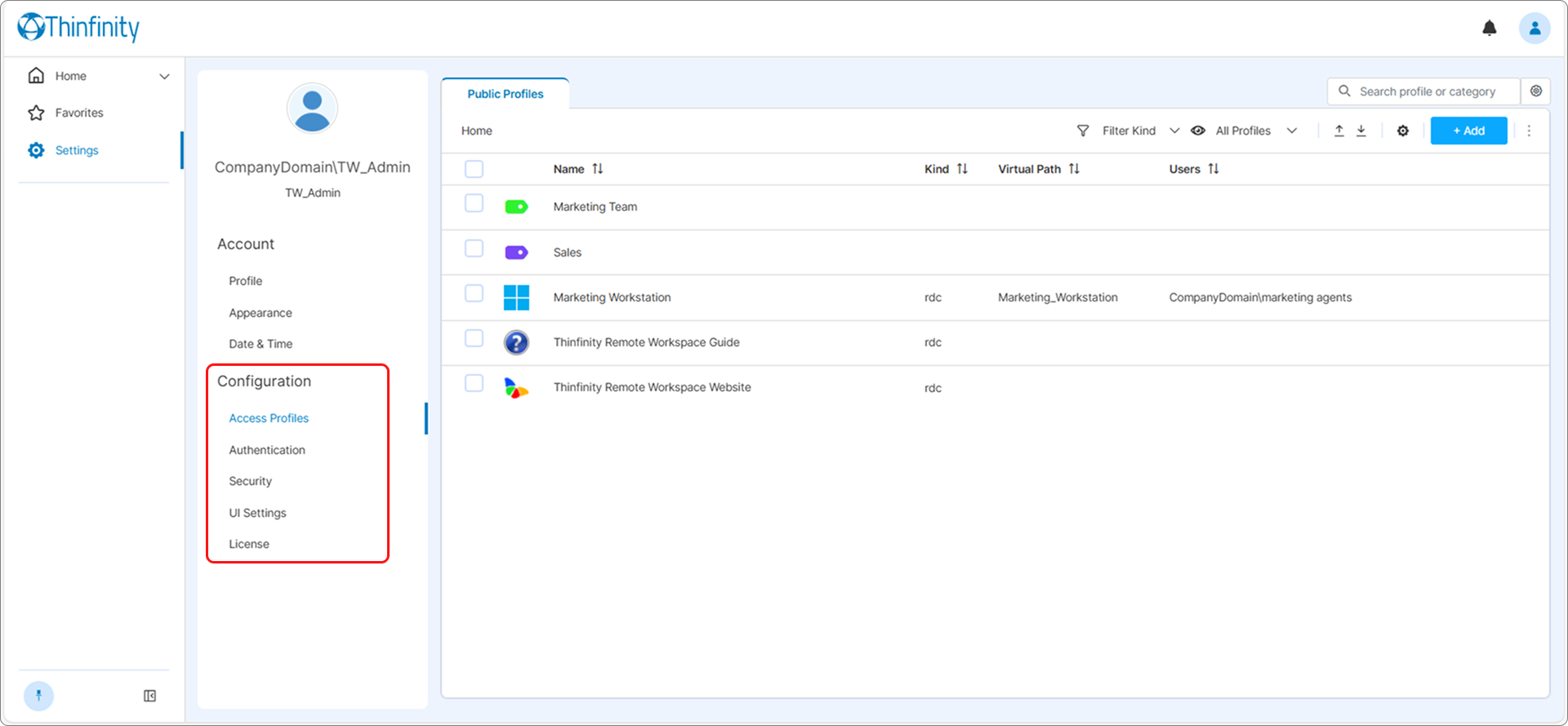The height and width of the screenshot is (726, 1568).
Task: Toggle the eye visibility icon
Action: [1198, 131]
